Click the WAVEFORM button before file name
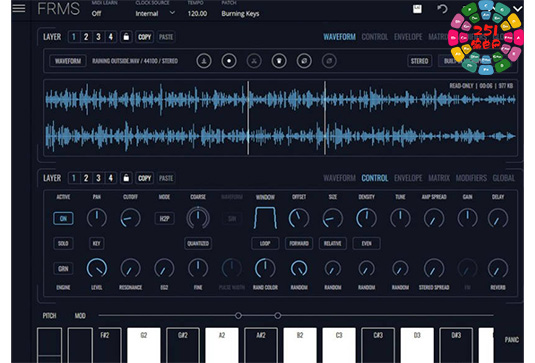Image resolution: width=535 pixels, height=363 pixels. [x=68, y=61]
